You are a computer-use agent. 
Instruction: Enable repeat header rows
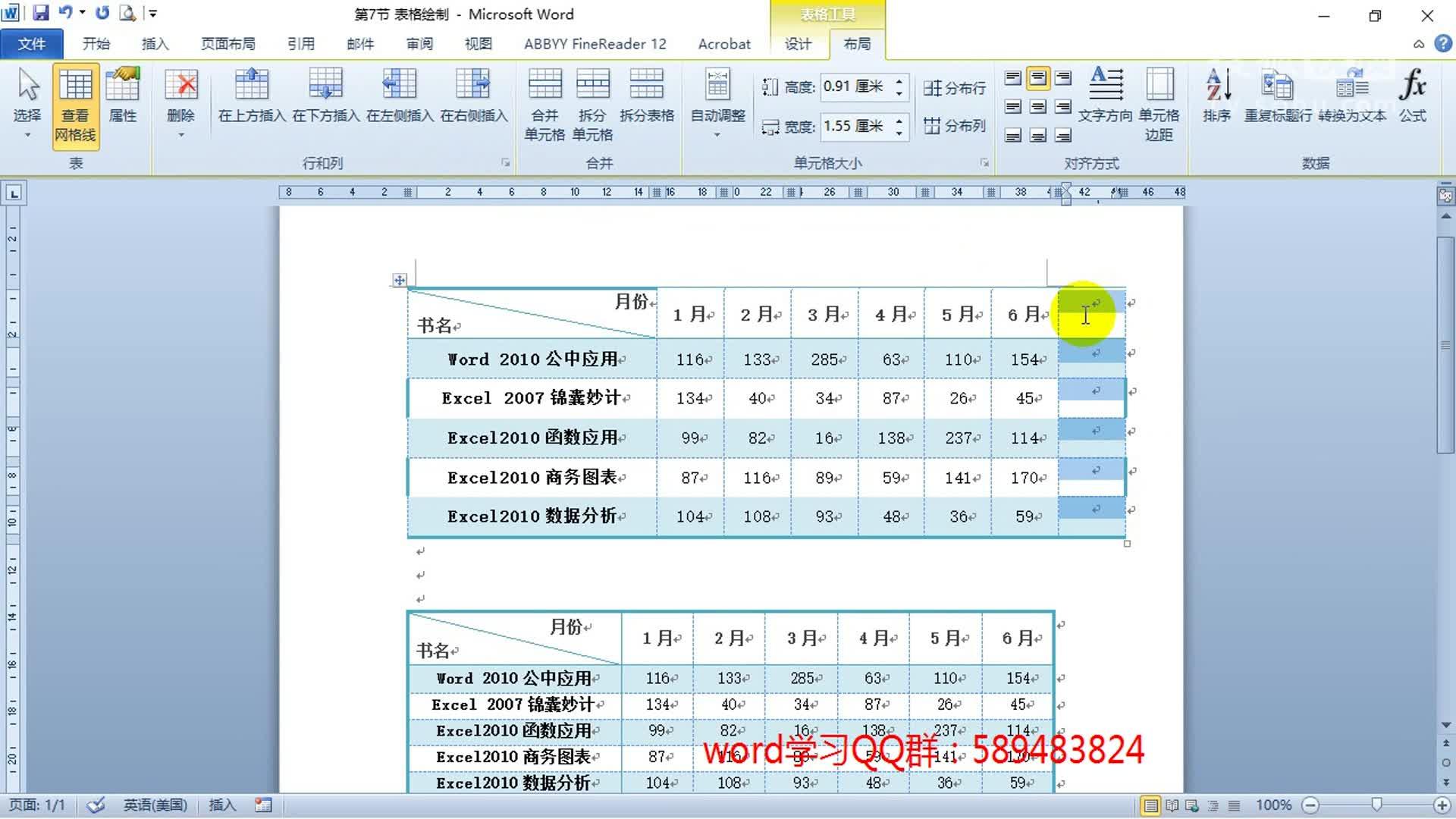pos(1279,99)
